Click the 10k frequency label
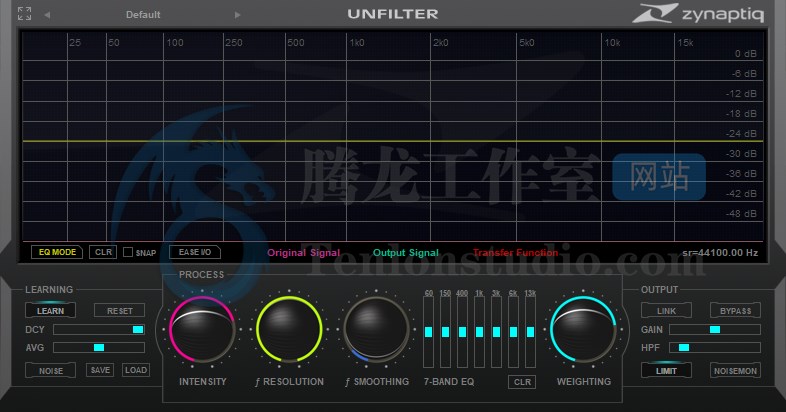 (x=612, y=43)
